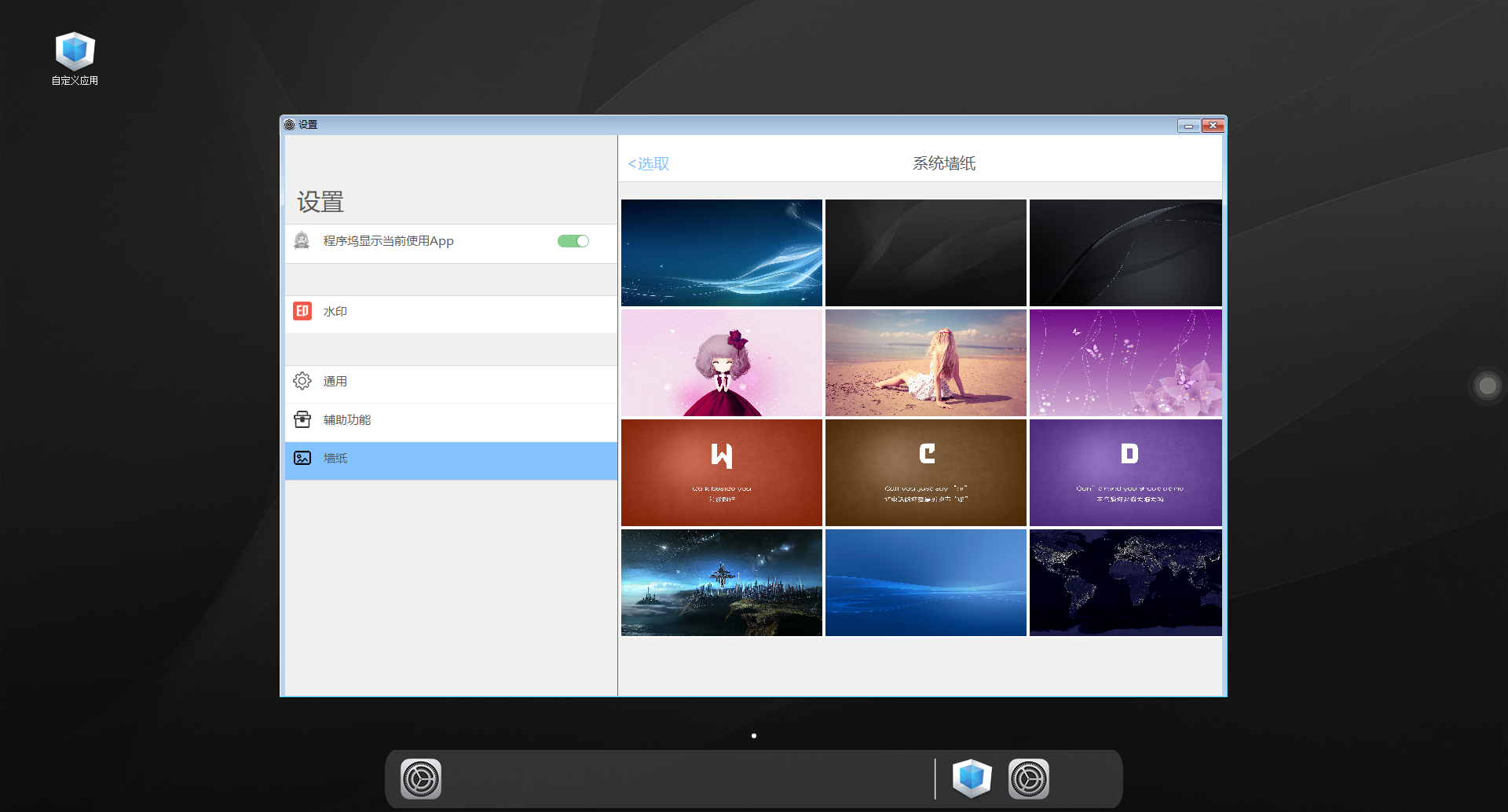The height and width of the screenshot is (812, 1508).
Task: Choose the starry floating city wallpaper
Action: click(722, 583)
